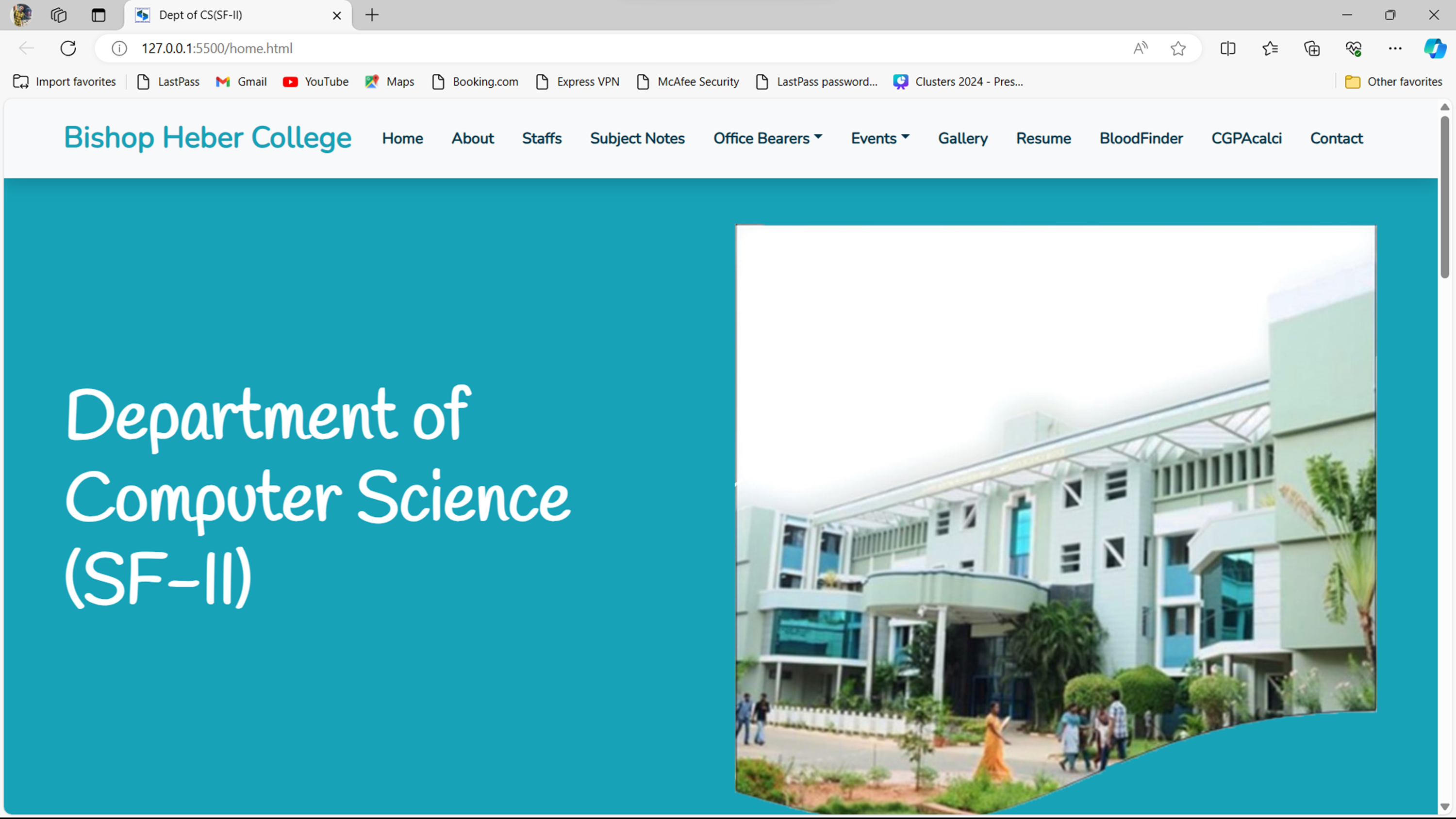Expand the Office Bearers dropdown
This screenshot has width=1456, height=819.
pos(767,138)
